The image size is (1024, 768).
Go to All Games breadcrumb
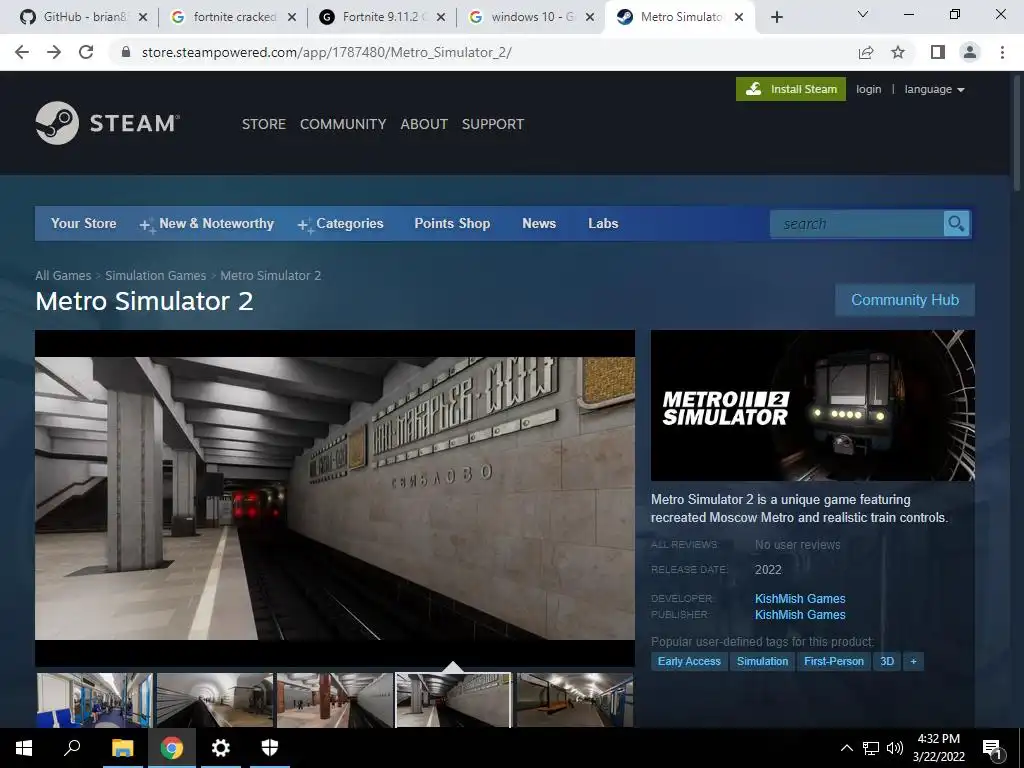pyautogui.click(x=63, y=276)
